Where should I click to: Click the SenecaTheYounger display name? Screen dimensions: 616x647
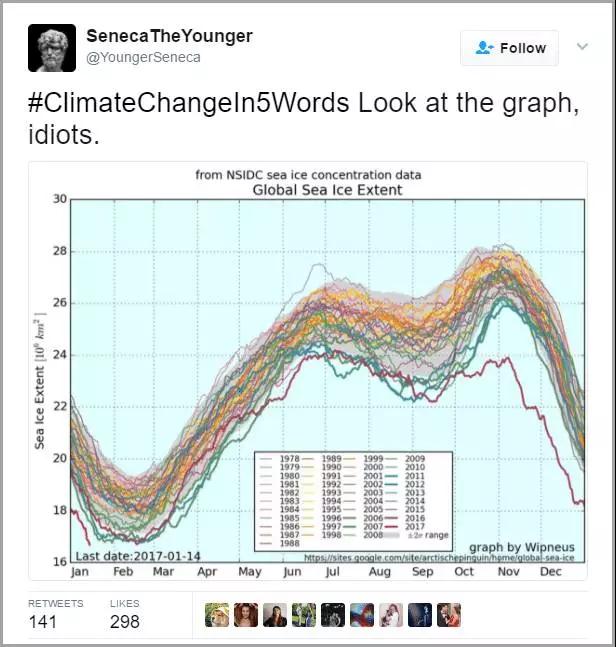pyautogui.click(x=169, y=36)
